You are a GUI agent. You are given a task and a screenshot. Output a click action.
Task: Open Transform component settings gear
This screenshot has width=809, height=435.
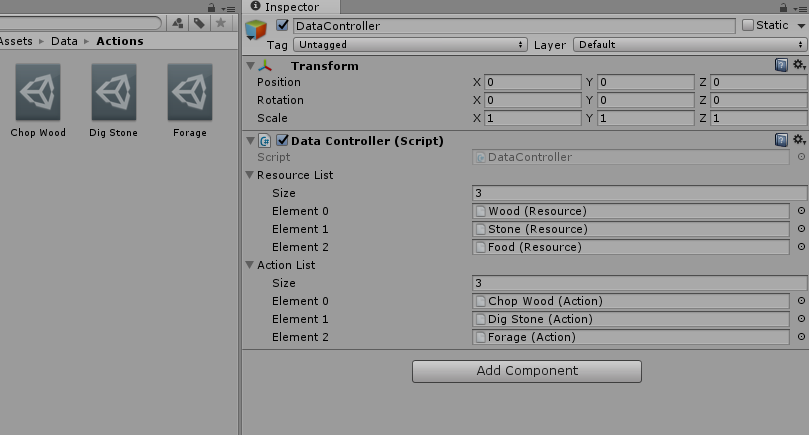(799, 65)
